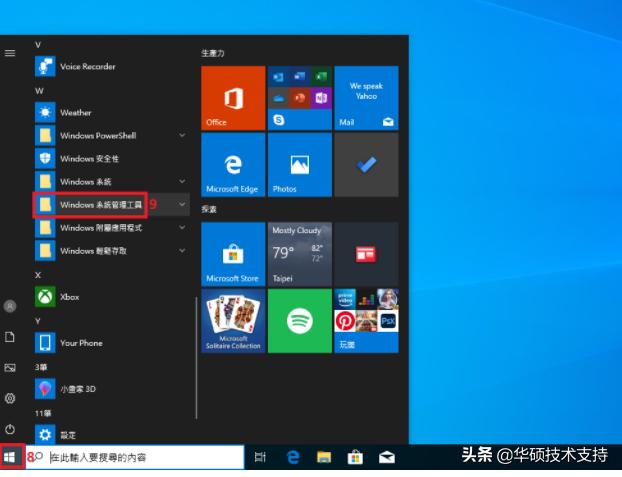
Task: Click the 3畫 section header
Action: (41, 367)
